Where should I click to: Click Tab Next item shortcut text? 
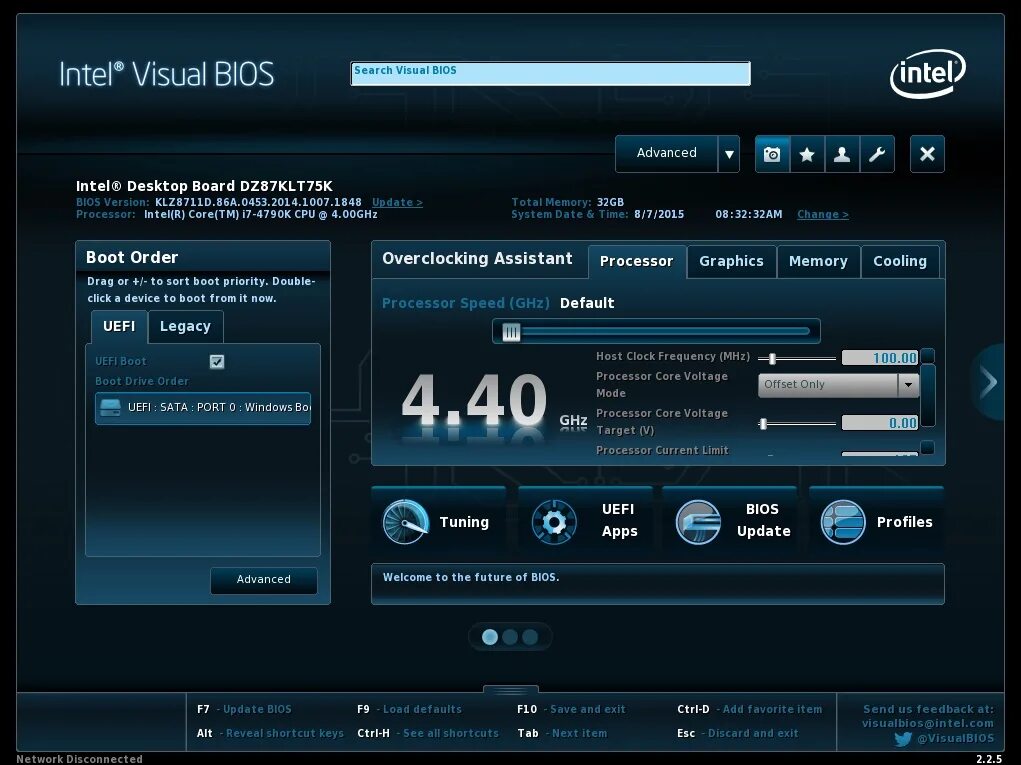pyautogui.click(x=562, y=734)
